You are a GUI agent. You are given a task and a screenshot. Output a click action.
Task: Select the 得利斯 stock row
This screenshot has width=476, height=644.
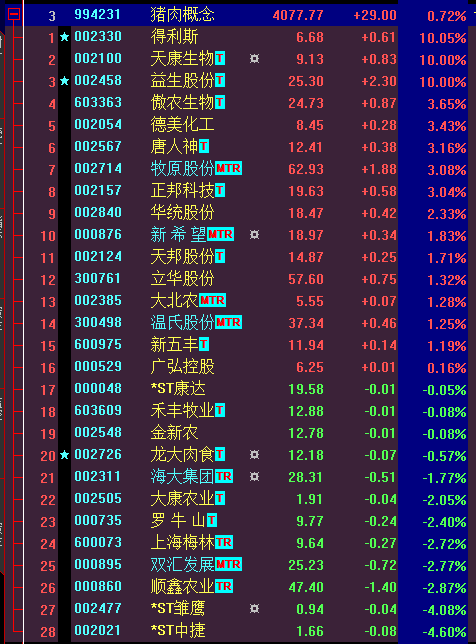pyautogui.click(x=246, y=37)
